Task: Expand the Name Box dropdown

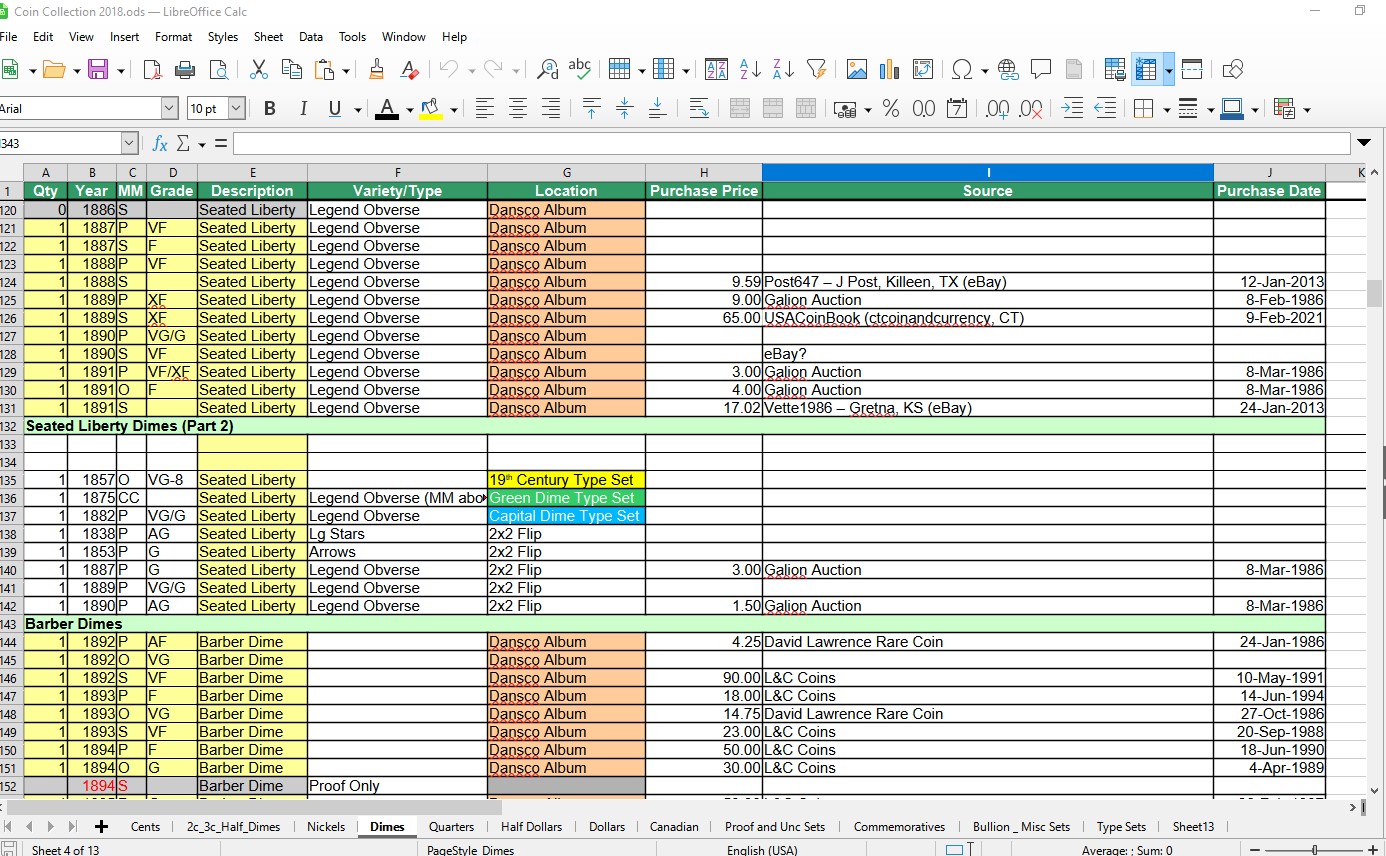Action: tap(129, 143)
